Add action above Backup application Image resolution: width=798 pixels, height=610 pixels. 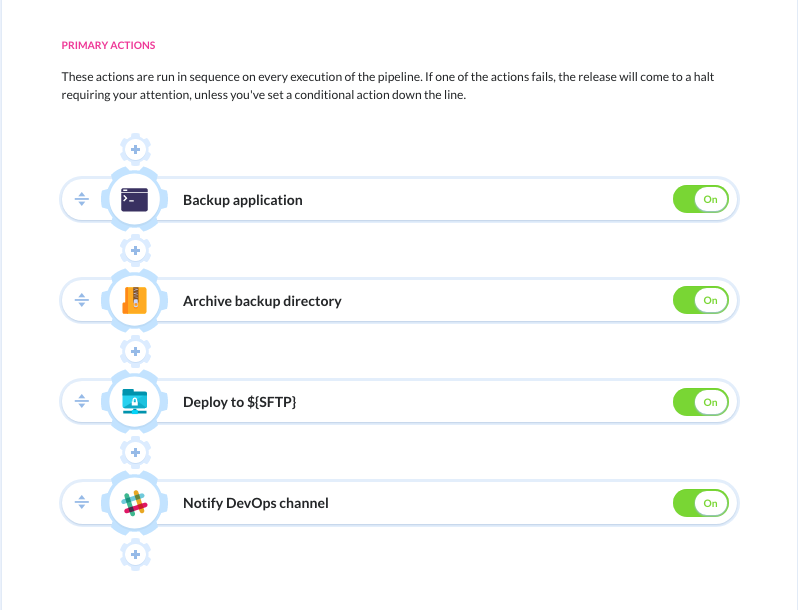tap(135, 149)
